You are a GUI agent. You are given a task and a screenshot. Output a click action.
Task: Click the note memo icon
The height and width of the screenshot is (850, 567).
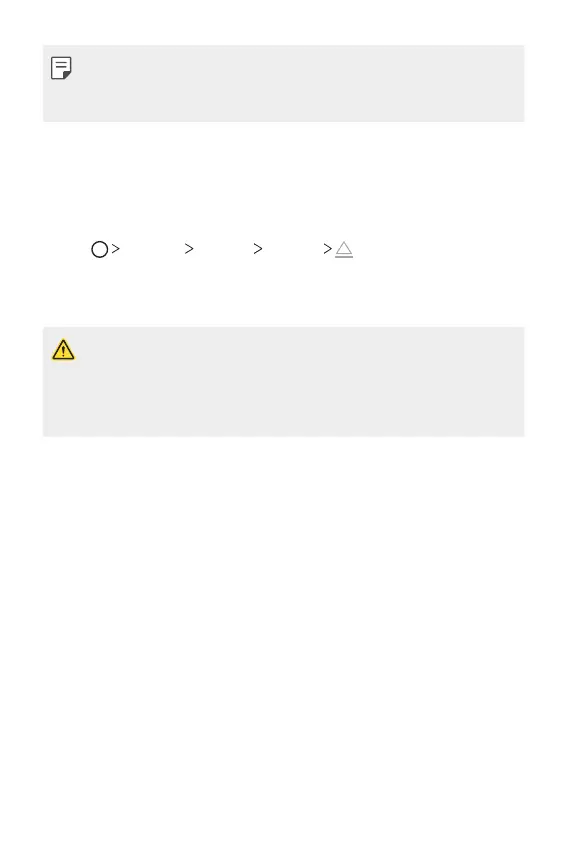[61, 68]
